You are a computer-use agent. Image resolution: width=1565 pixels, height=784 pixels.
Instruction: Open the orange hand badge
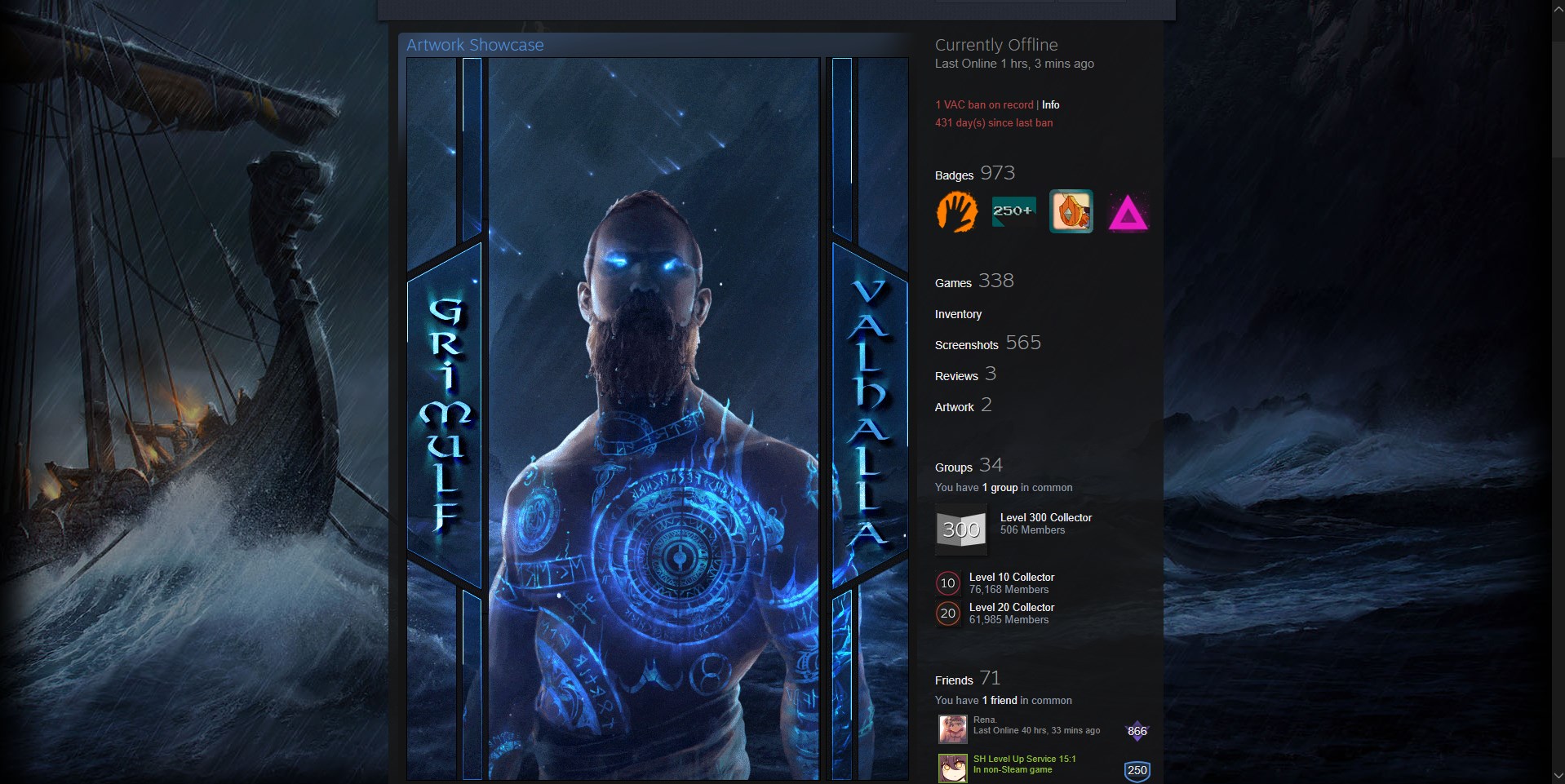point(956,212)
